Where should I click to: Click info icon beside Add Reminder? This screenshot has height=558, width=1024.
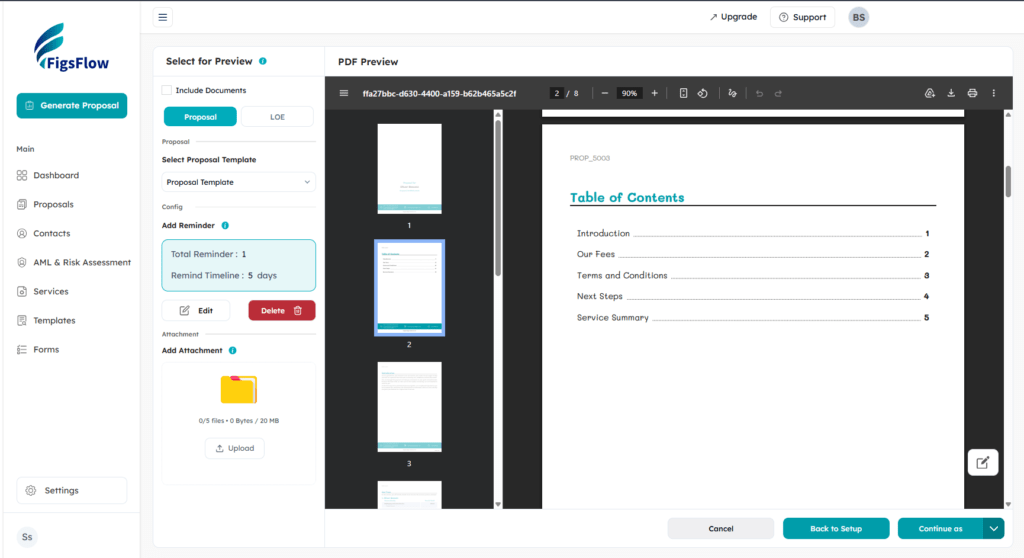pos(225,225)
